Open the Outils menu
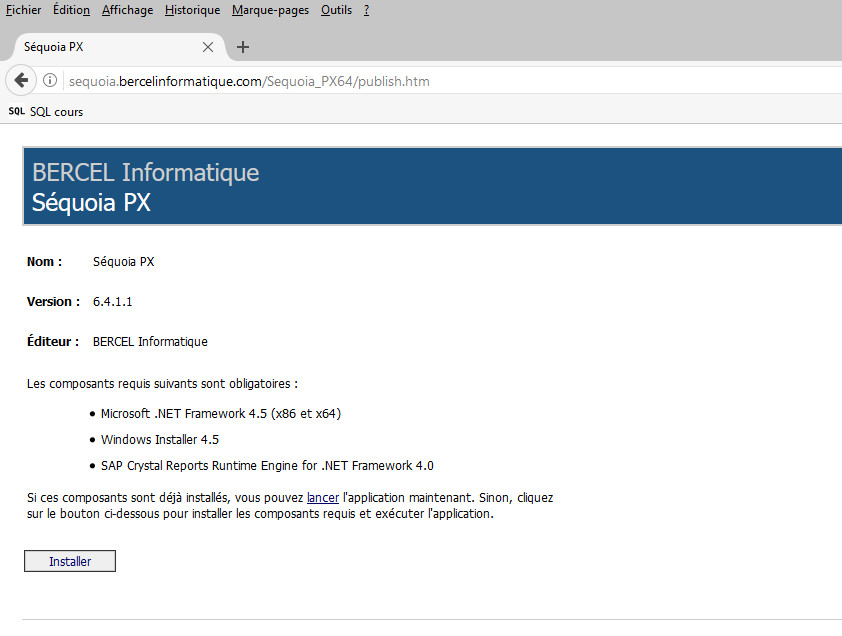Viewport: 842px width, 636px height. (336, 9)
